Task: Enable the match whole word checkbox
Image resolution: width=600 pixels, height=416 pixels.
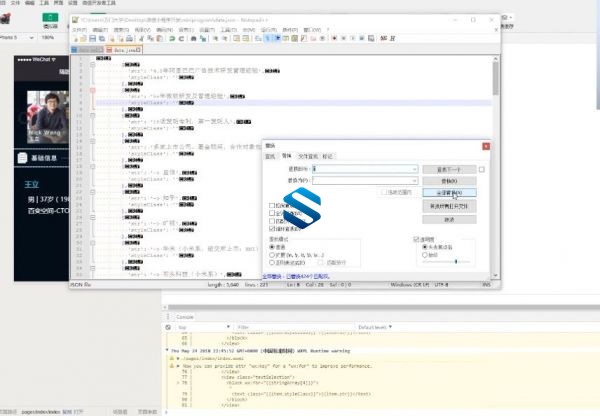Action: tap(272, 213)
